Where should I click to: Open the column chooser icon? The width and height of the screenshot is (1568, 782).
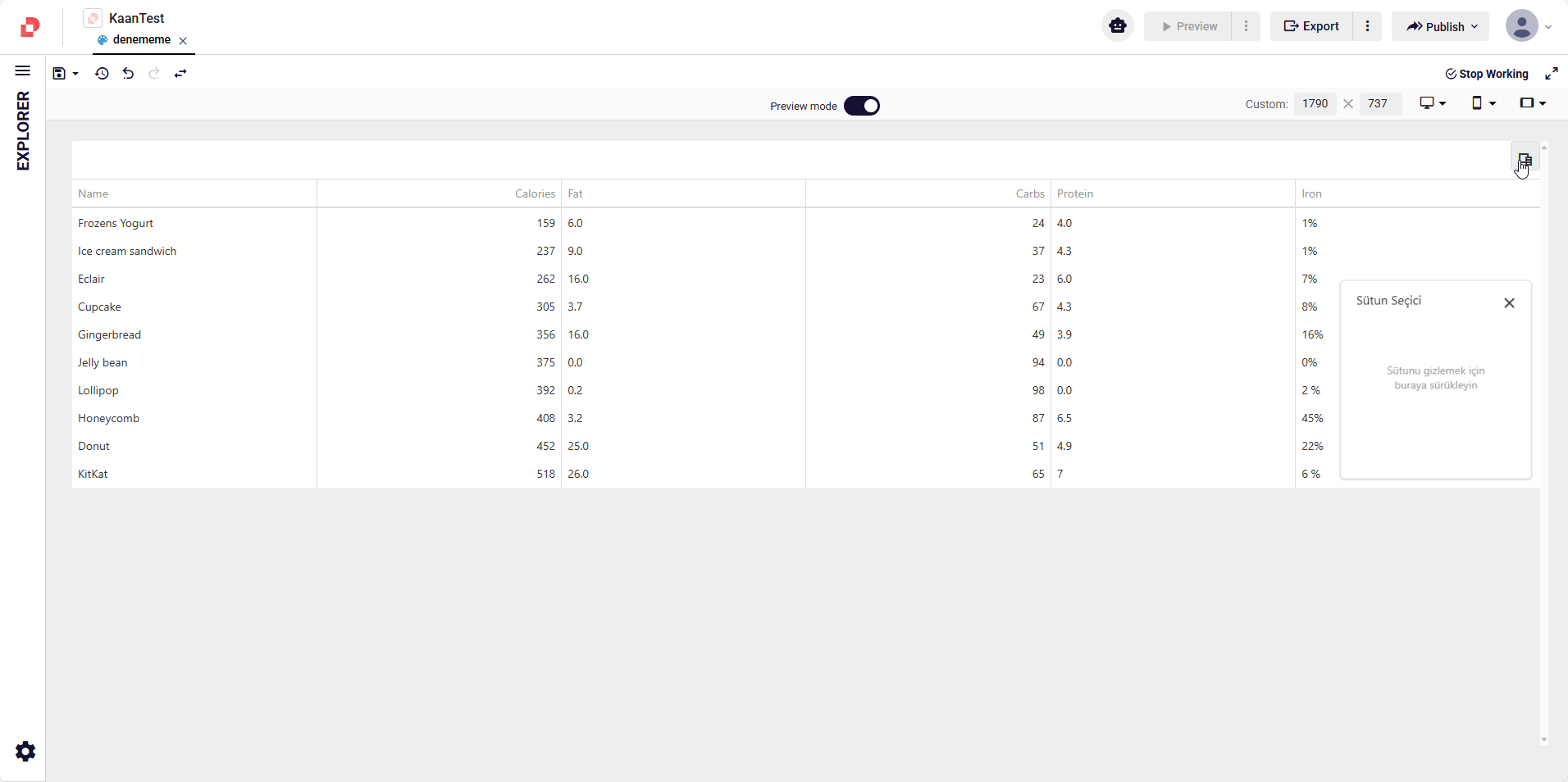[1525, 160]
